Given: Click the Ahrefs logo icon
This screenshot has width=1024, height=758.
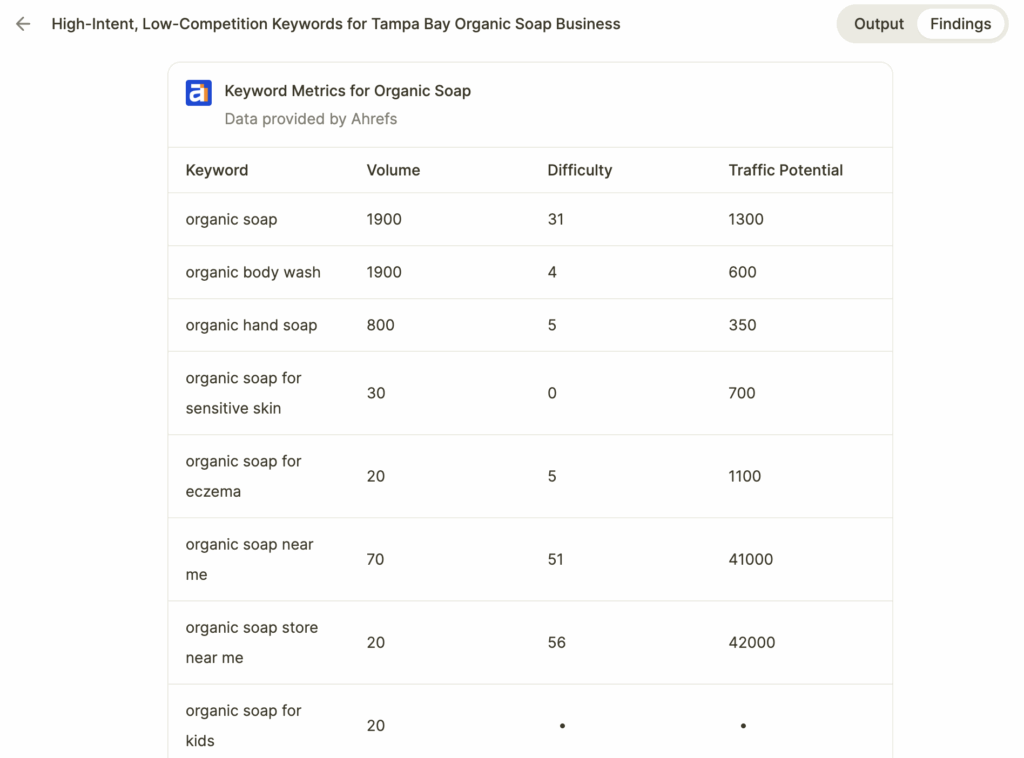Looking at the screenshot, I should point(199,93).
